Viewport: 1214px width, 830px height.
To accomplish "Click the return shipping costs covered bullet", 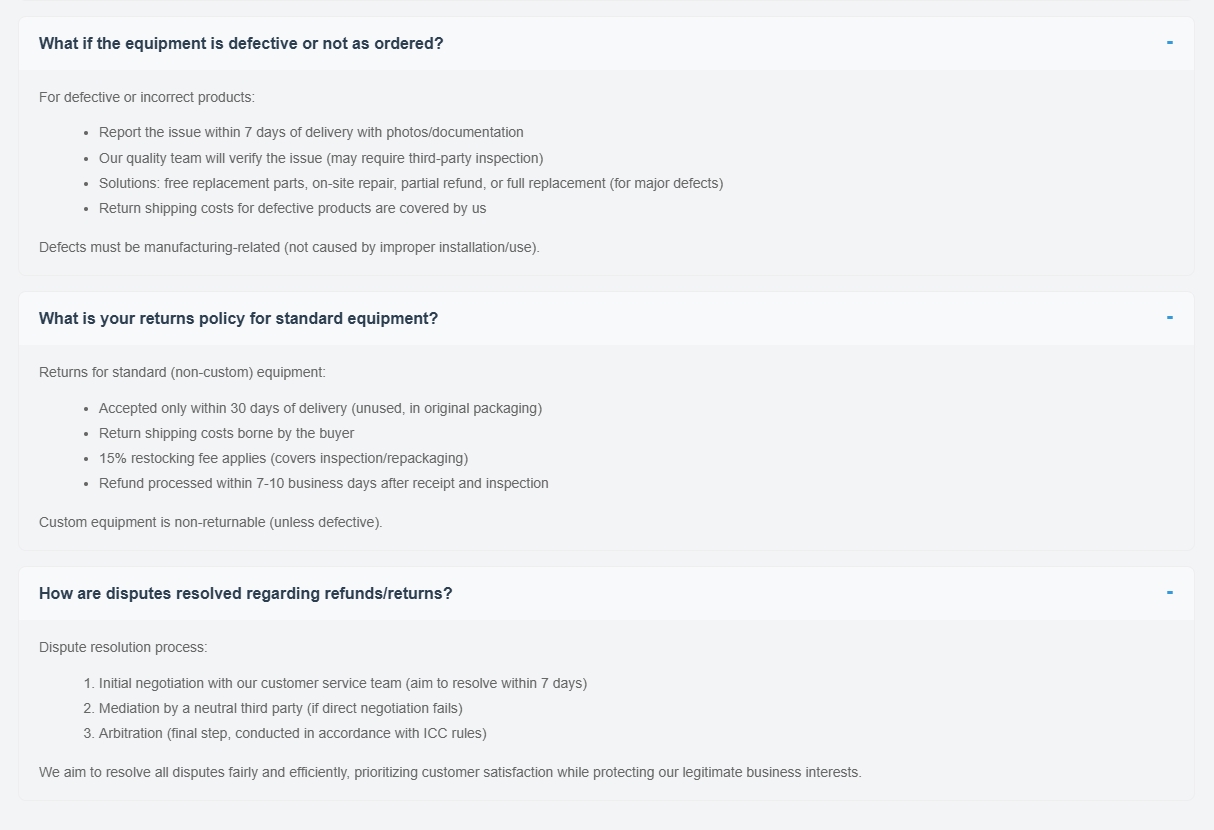I will (x=292, y=208).
